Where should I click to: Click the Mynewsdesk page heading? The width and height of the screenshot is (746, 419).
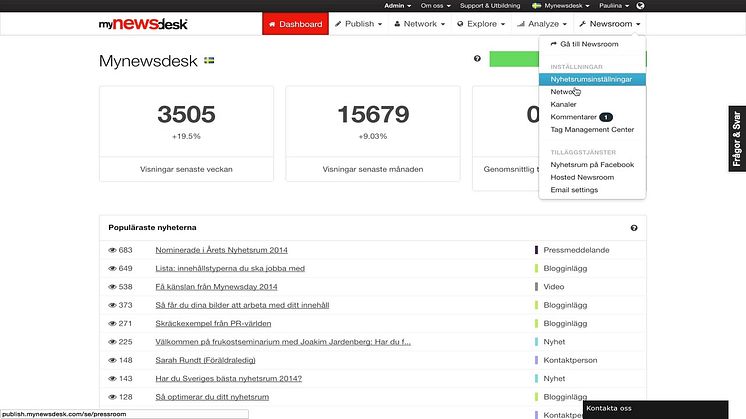[x=148, y=61]
